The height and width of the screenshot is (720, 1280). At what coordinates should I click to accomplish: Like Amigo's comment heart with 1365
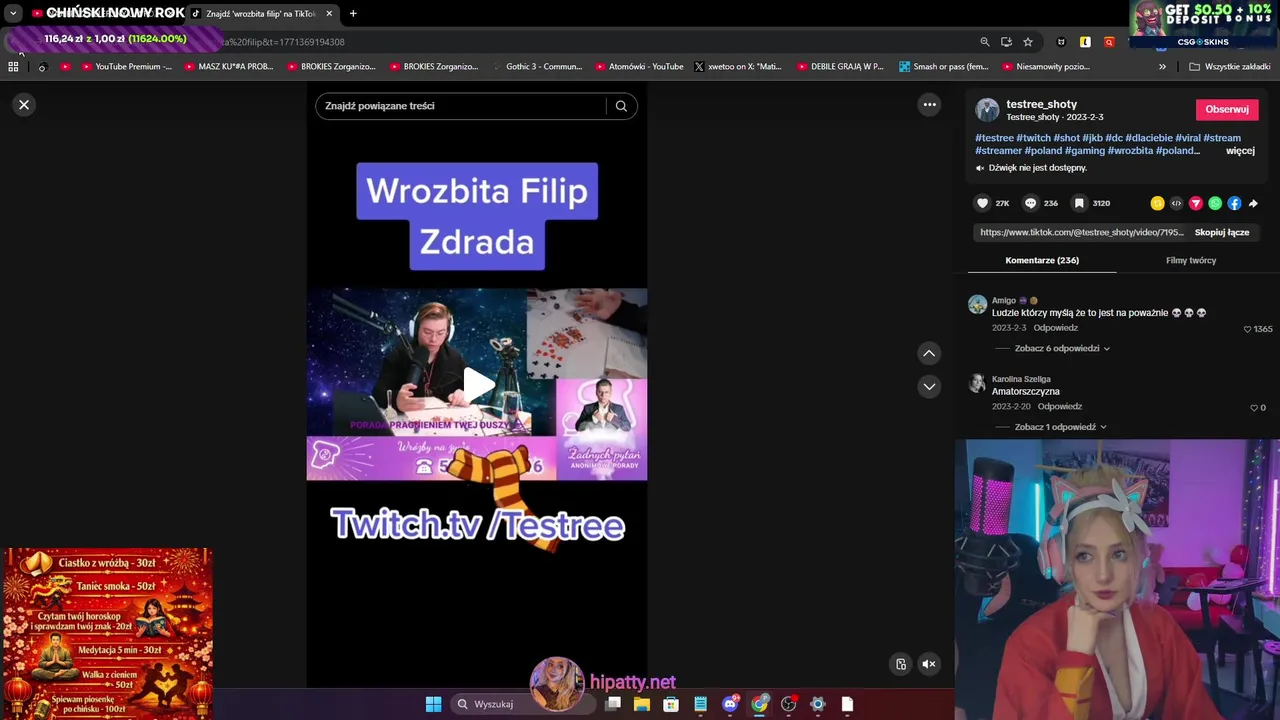[x=1247, y=329]
